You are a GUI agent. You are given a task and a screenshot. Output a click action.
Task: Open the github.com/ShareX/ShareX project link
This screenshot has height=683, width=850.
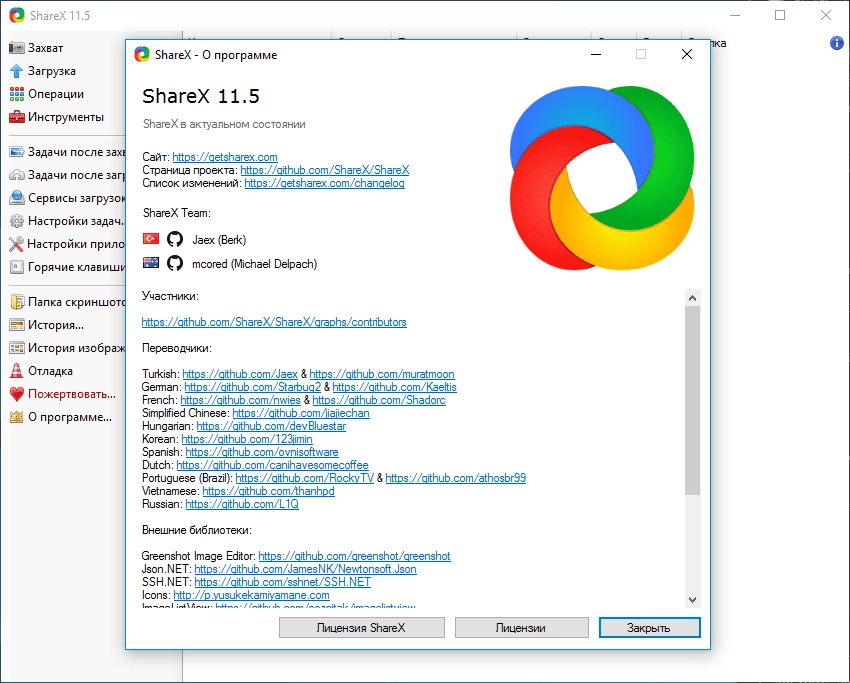325,170
